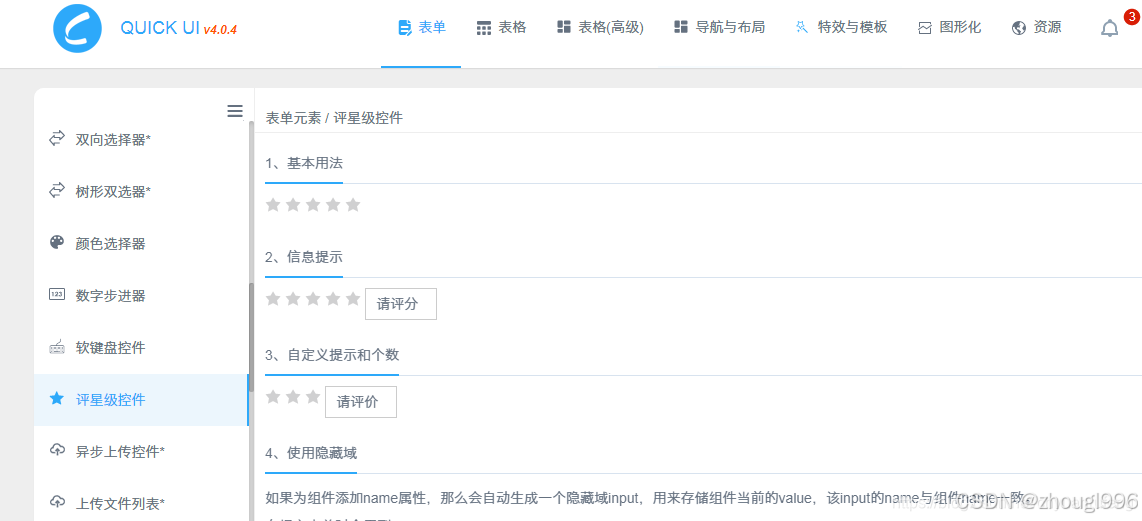Click the QUICK UI title text
Viewport: 1142px width, 521px height.
160,28
